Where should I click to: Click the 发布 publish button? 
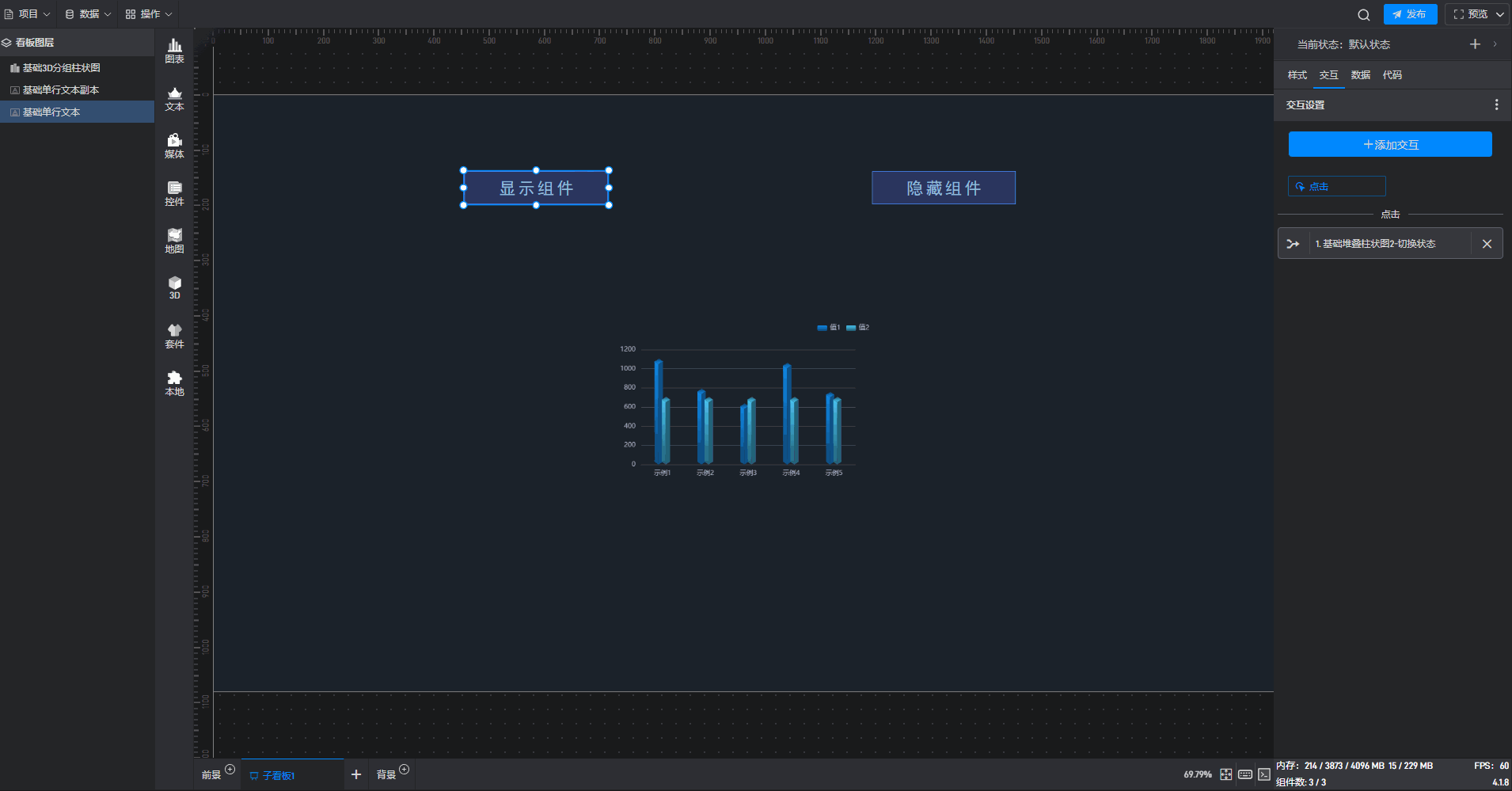(1410, 14)
